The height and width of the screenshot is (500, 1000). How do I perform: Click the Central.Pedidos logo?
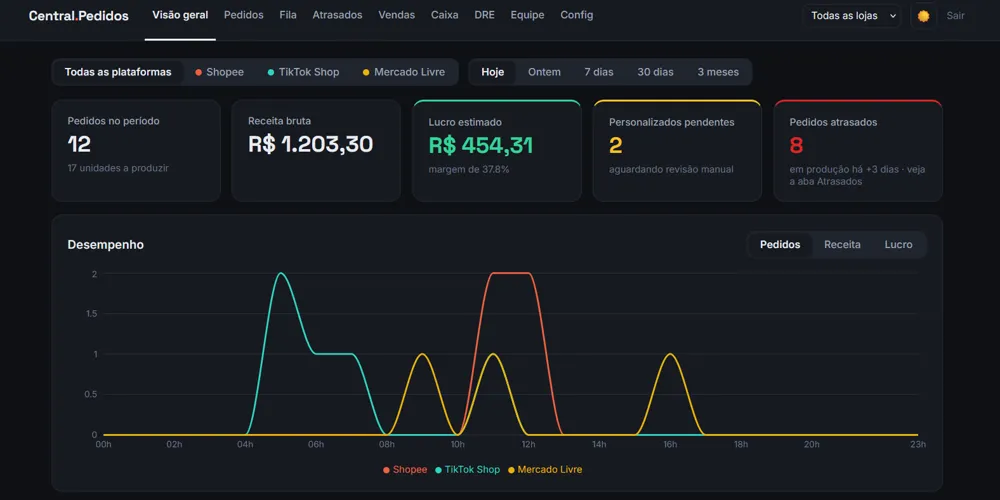click(x=78, y=16)
